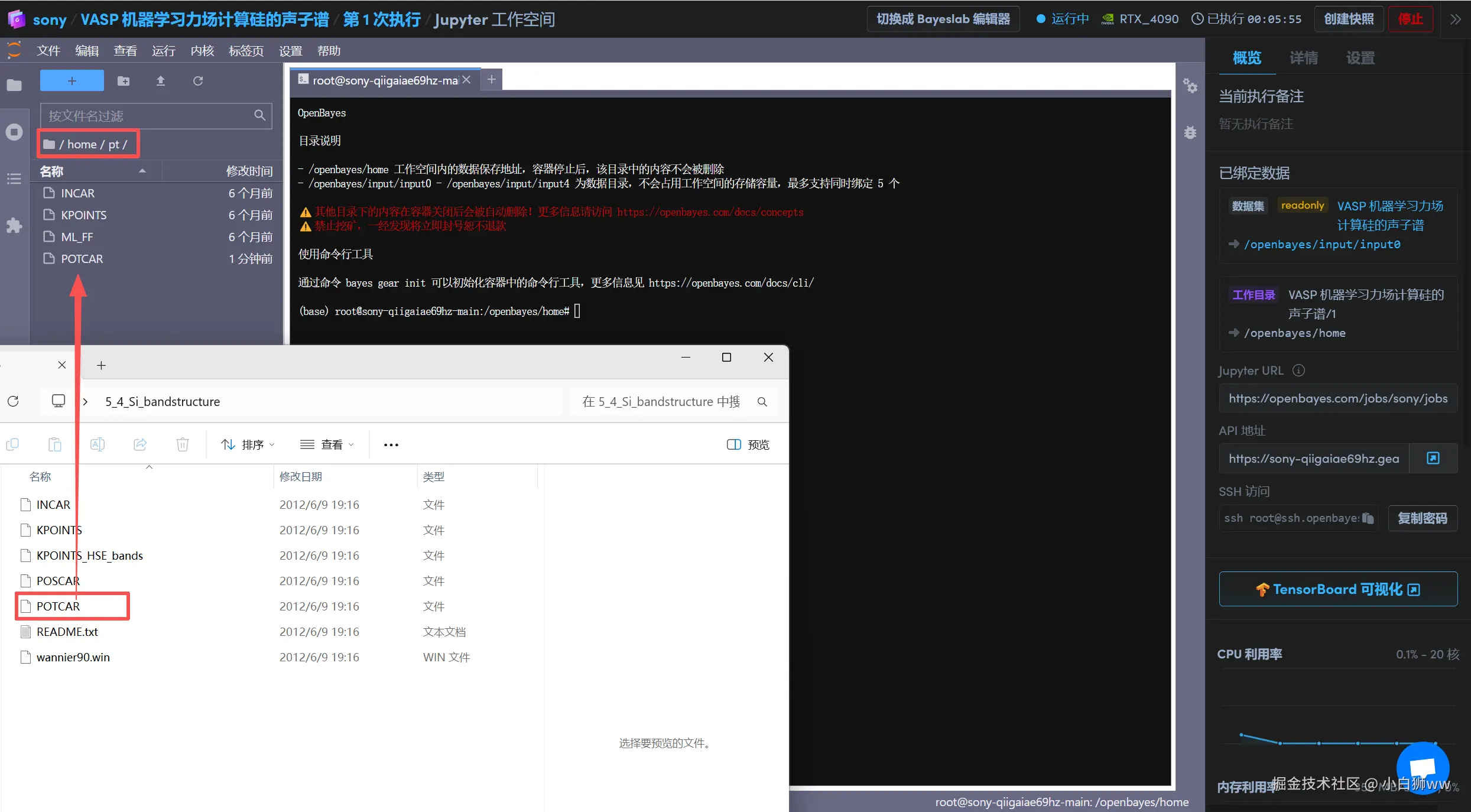Switch to the 详情 tab
This screenshot has width=1471, height=812.
point(1303,58)
